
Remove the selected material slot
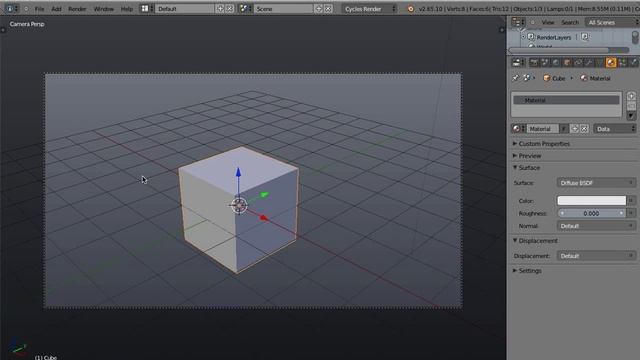coord(631,106)
